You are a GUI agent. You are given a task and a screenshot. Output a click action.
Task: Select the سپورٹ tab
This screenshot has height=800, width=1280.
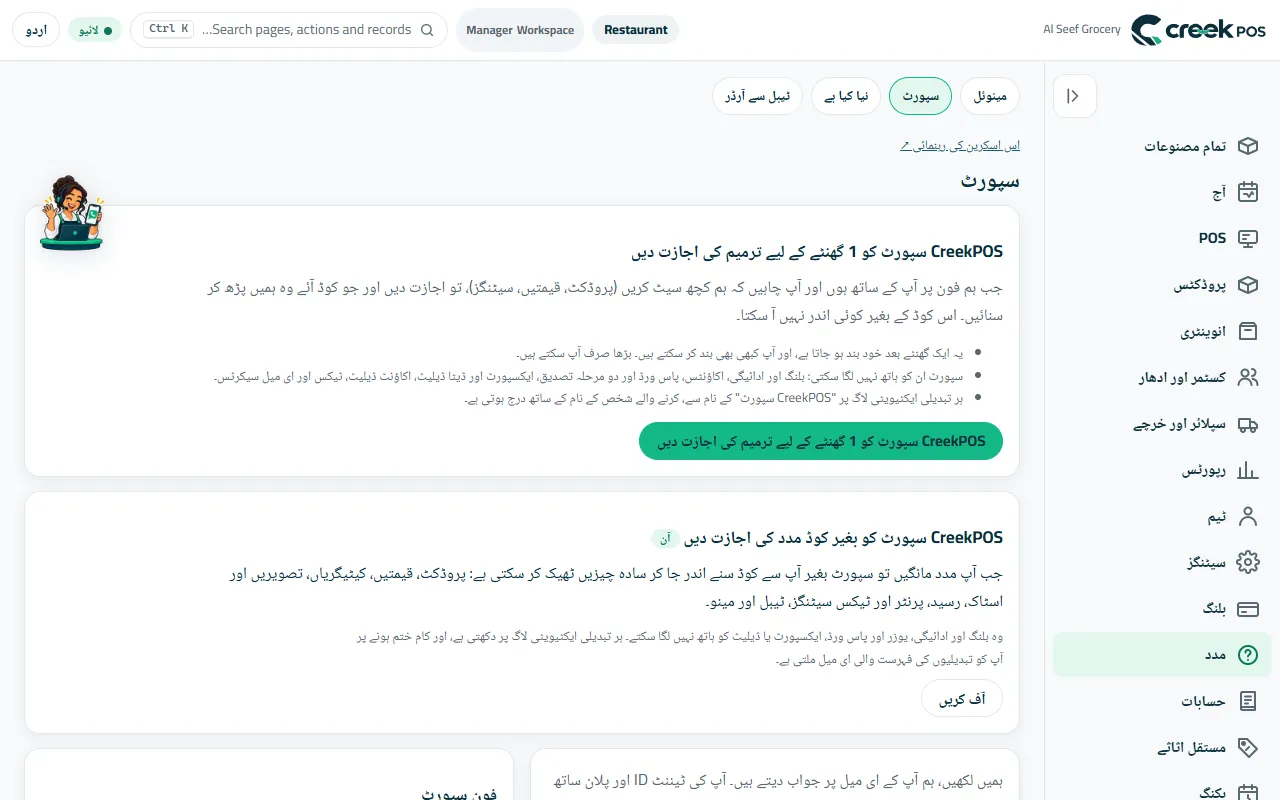coord(920,96)
